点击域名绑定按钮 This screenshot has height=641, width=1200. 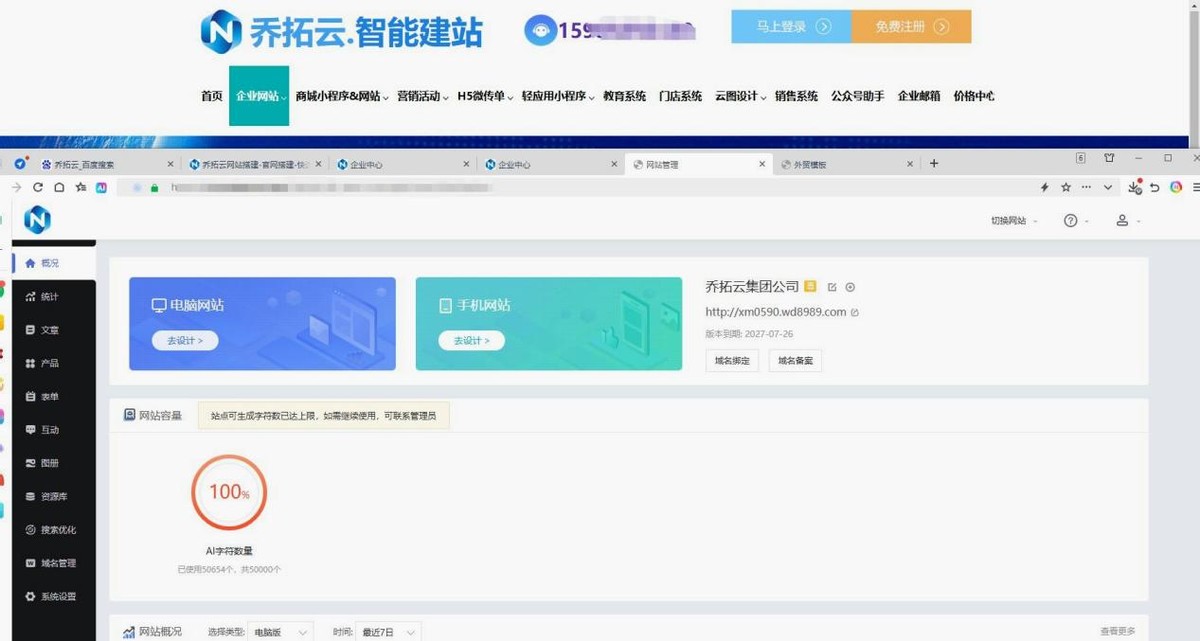tap(732, 361)
